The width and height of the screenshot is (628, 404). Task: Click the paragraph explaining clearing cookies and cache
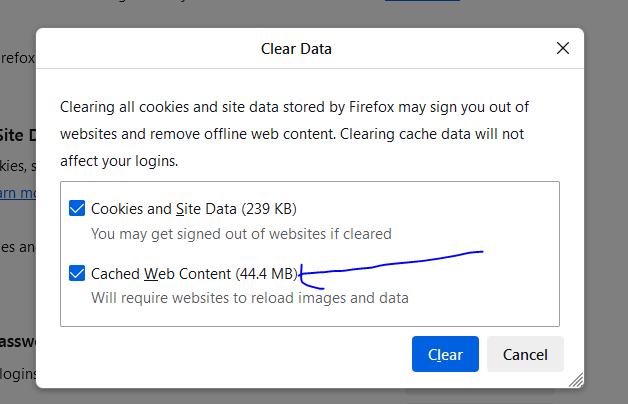pos(294,134)
